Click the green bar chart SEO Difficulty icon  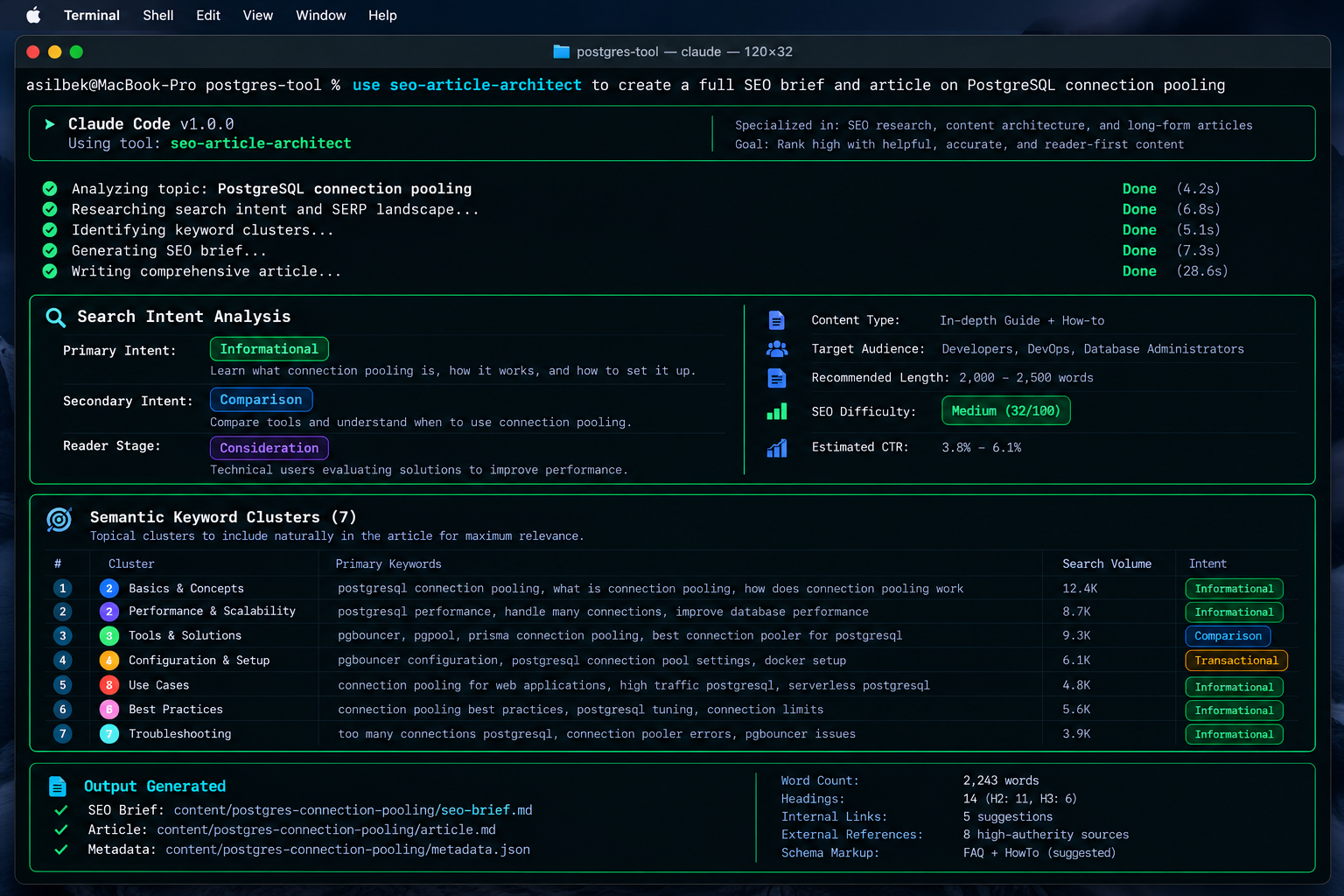pyautogui.click(x=777, y=411)
